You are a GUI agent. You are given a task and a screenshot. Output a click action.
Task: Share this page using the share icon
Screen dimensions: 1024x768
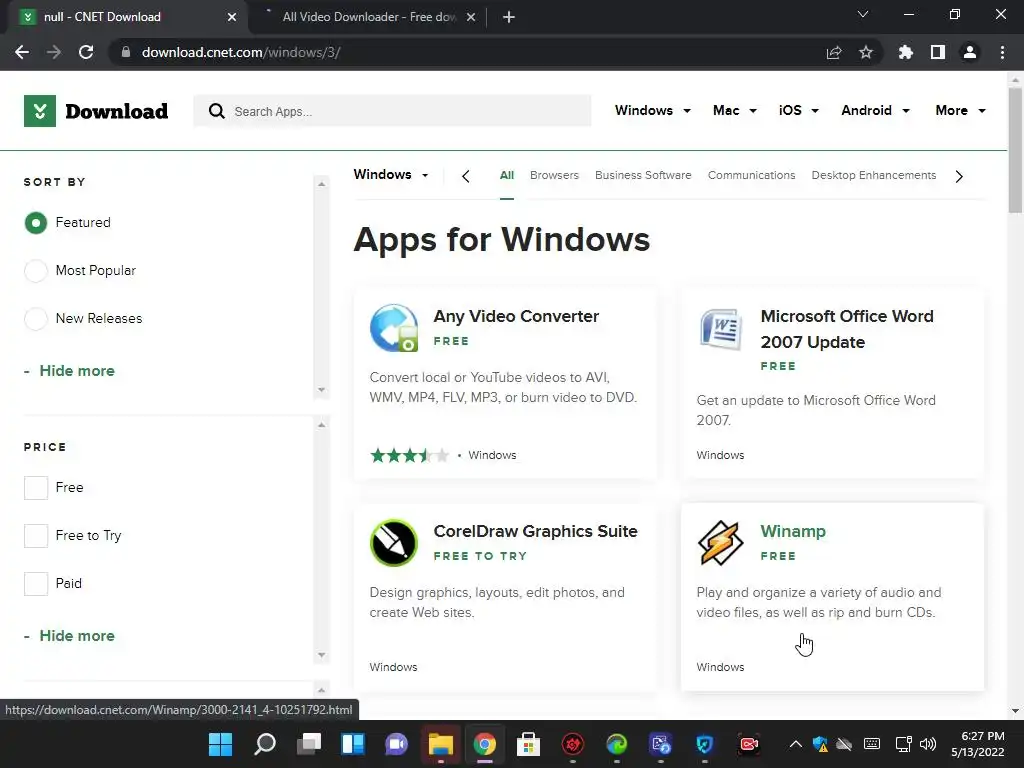coord(834,52)
